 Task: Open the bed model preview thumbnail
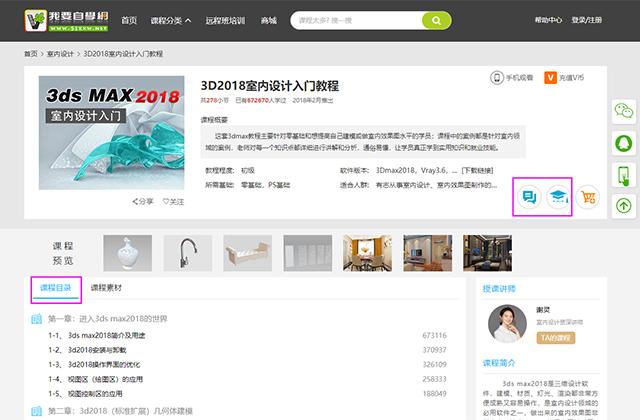pos(248,253)
